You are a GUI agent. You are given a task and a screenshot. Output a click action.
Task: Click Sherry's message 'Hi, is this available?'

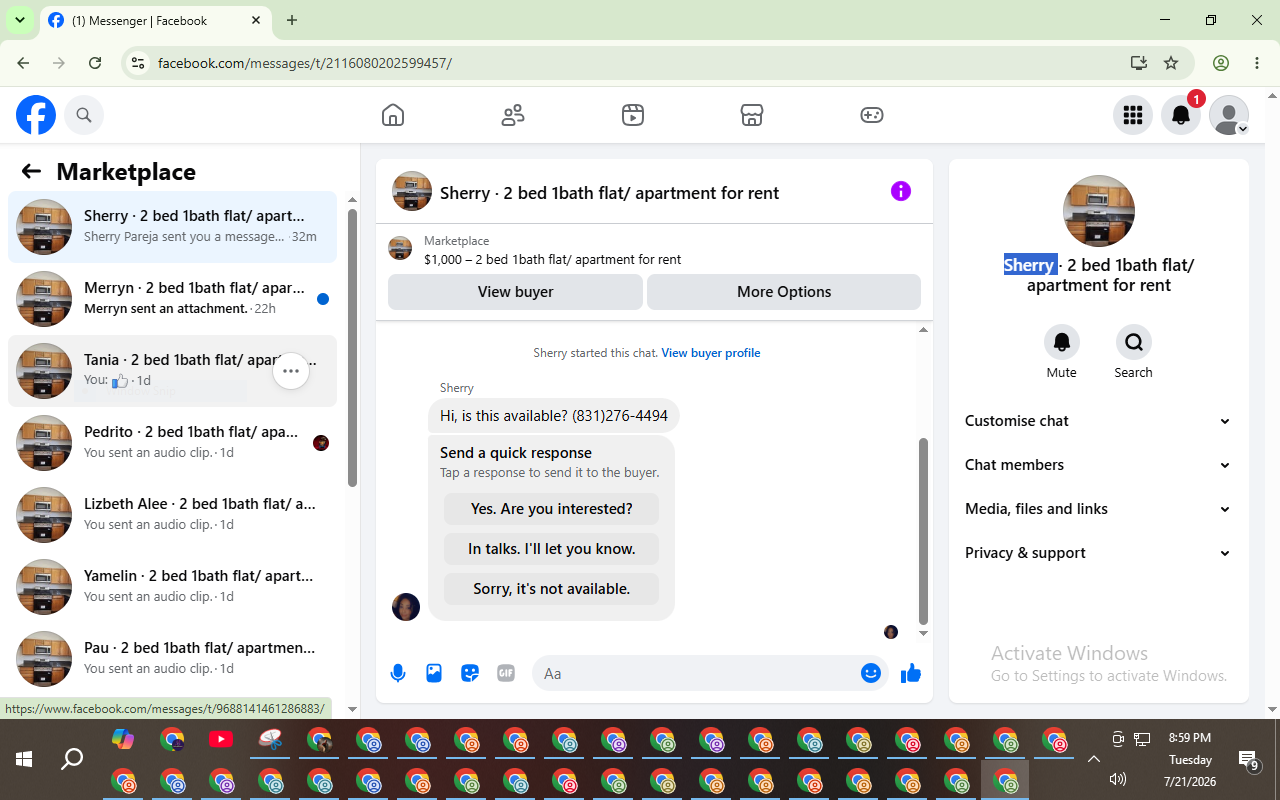pos(554,416)
